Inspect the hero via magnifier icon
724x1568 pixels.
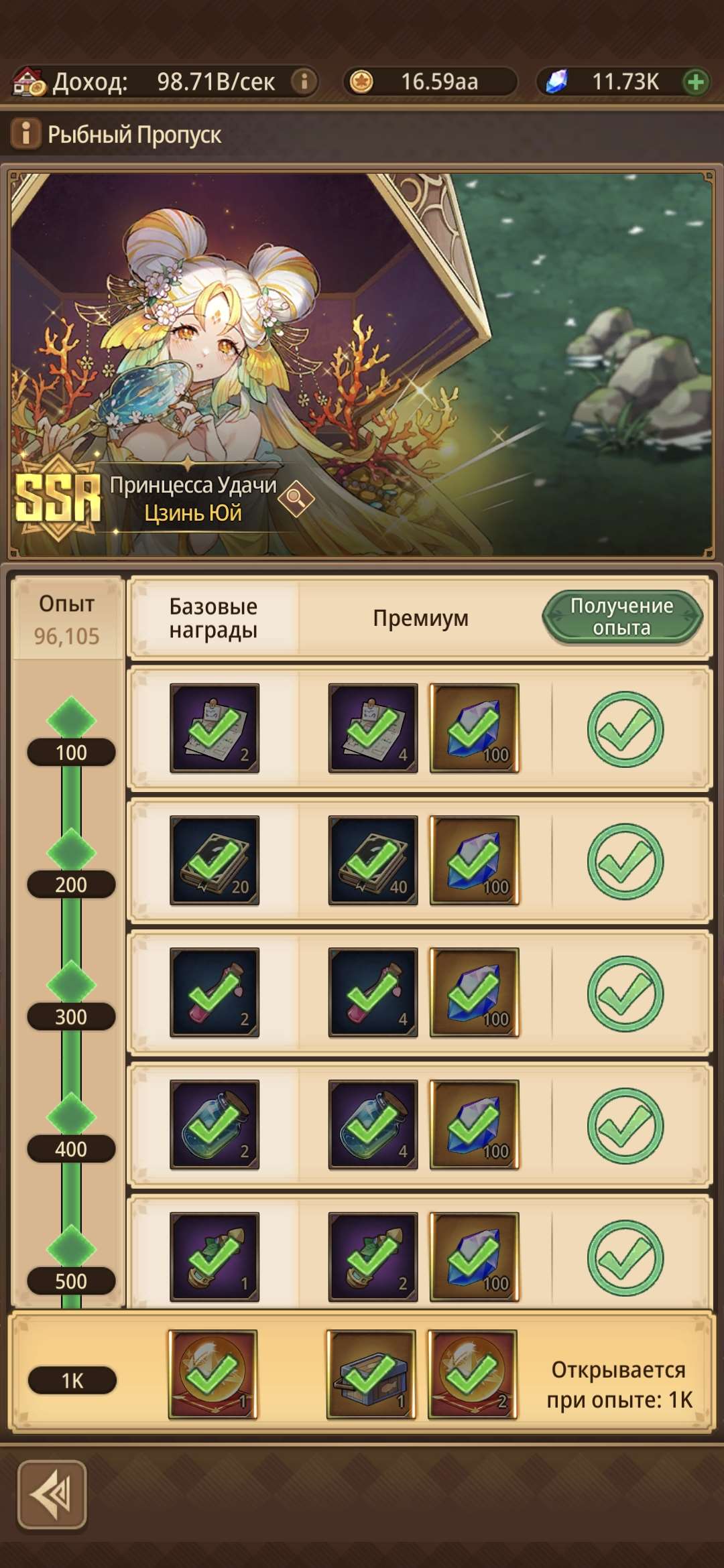tap(296, 498)
